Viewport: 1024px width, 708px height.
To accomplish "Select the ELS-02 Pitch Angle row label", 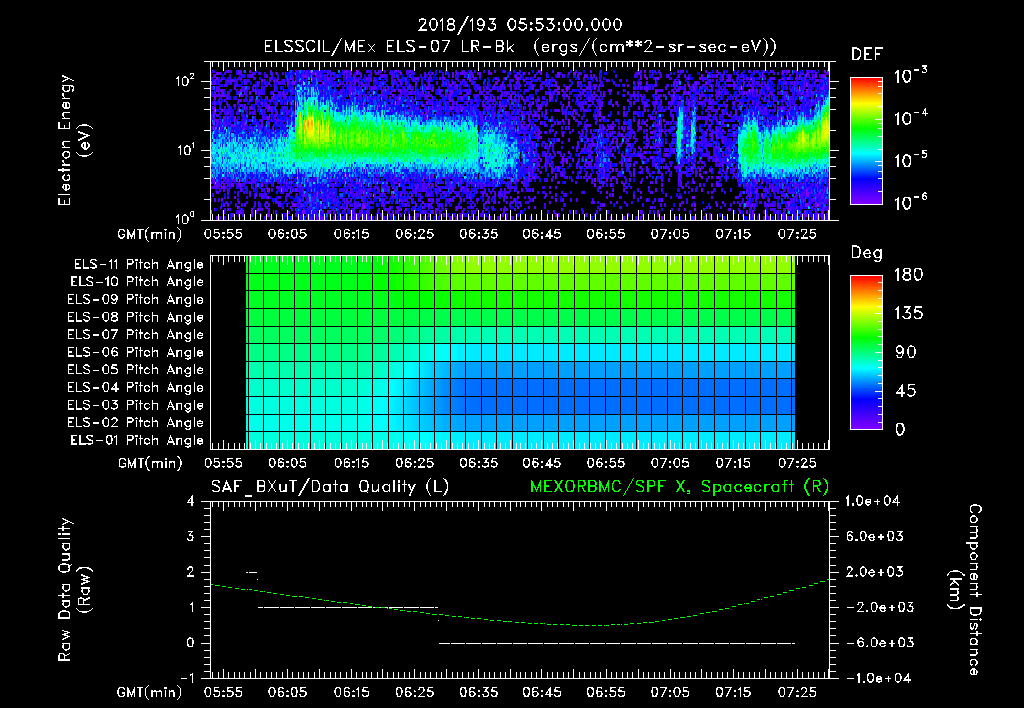I will (135, 423).
